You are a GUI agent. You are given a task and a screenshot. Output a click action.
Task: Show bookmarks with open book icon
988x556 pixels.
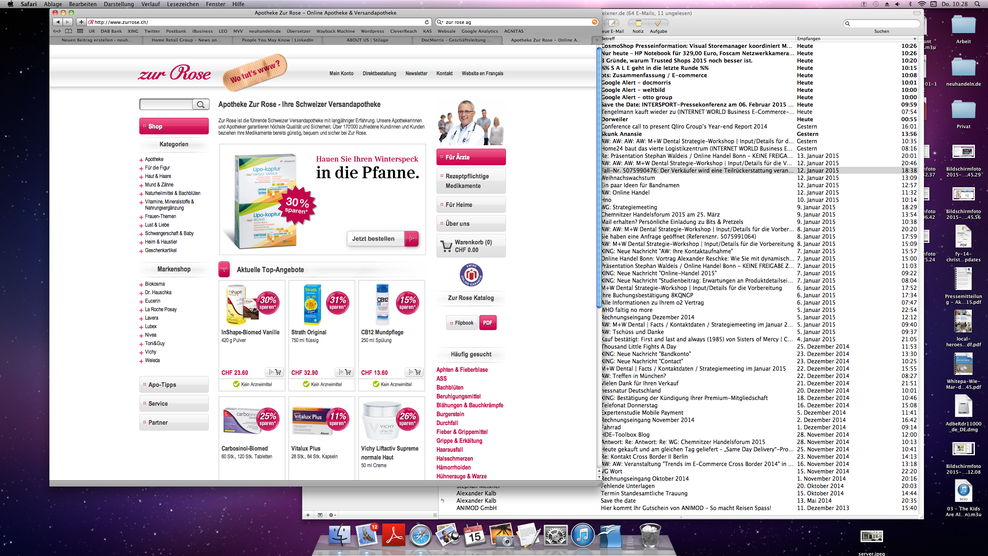(69, 31)
